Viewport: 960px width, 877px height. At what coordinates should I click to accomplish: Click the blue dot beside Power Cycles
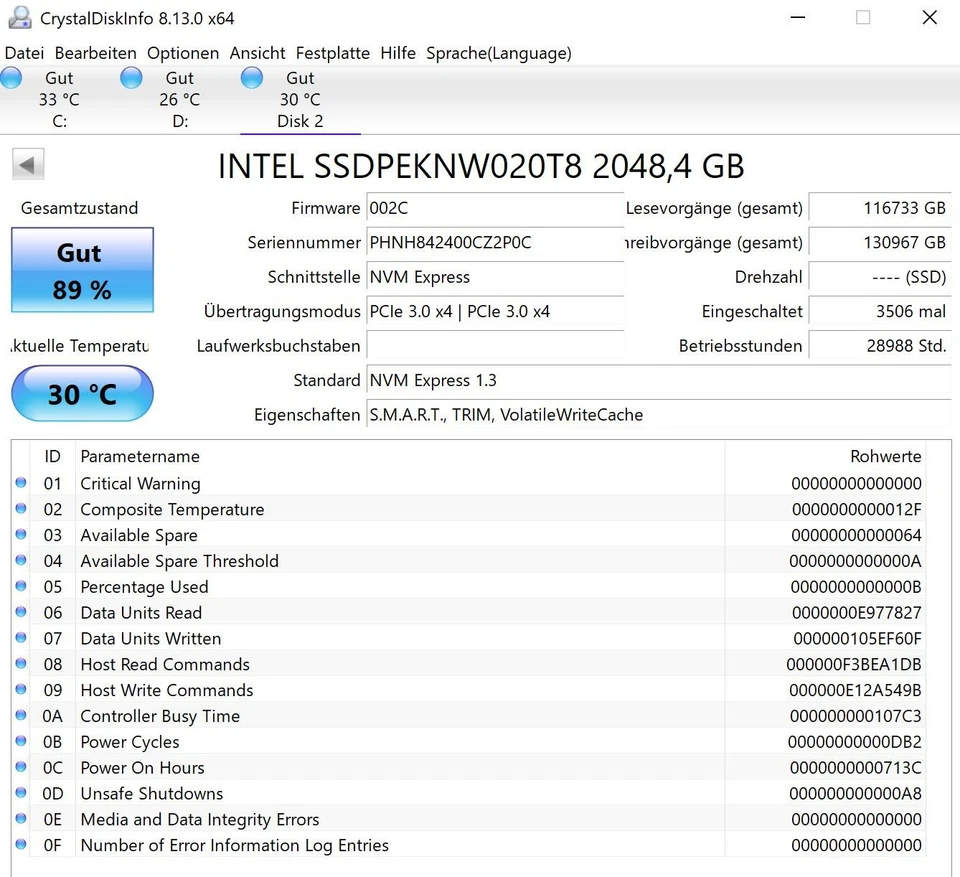tap(21, 742)
